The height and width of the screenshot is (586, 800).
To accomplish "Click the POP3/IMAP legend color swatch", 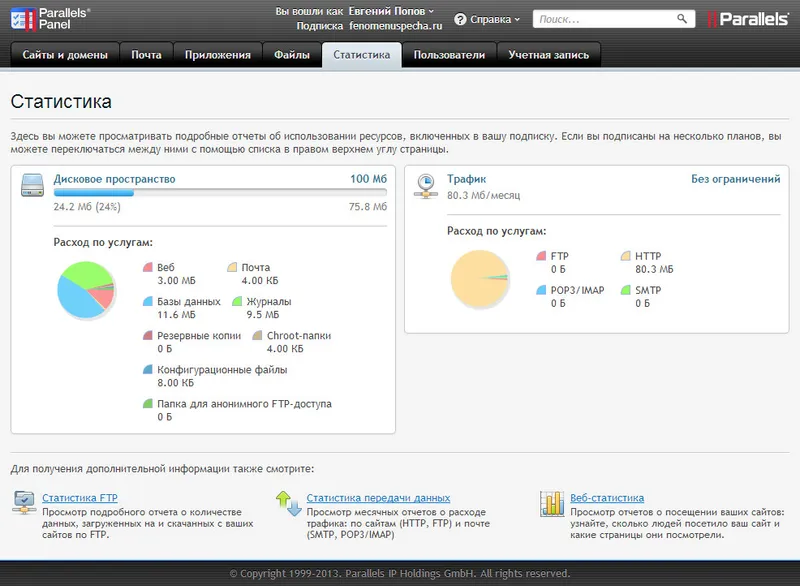I will coord(541,290).
